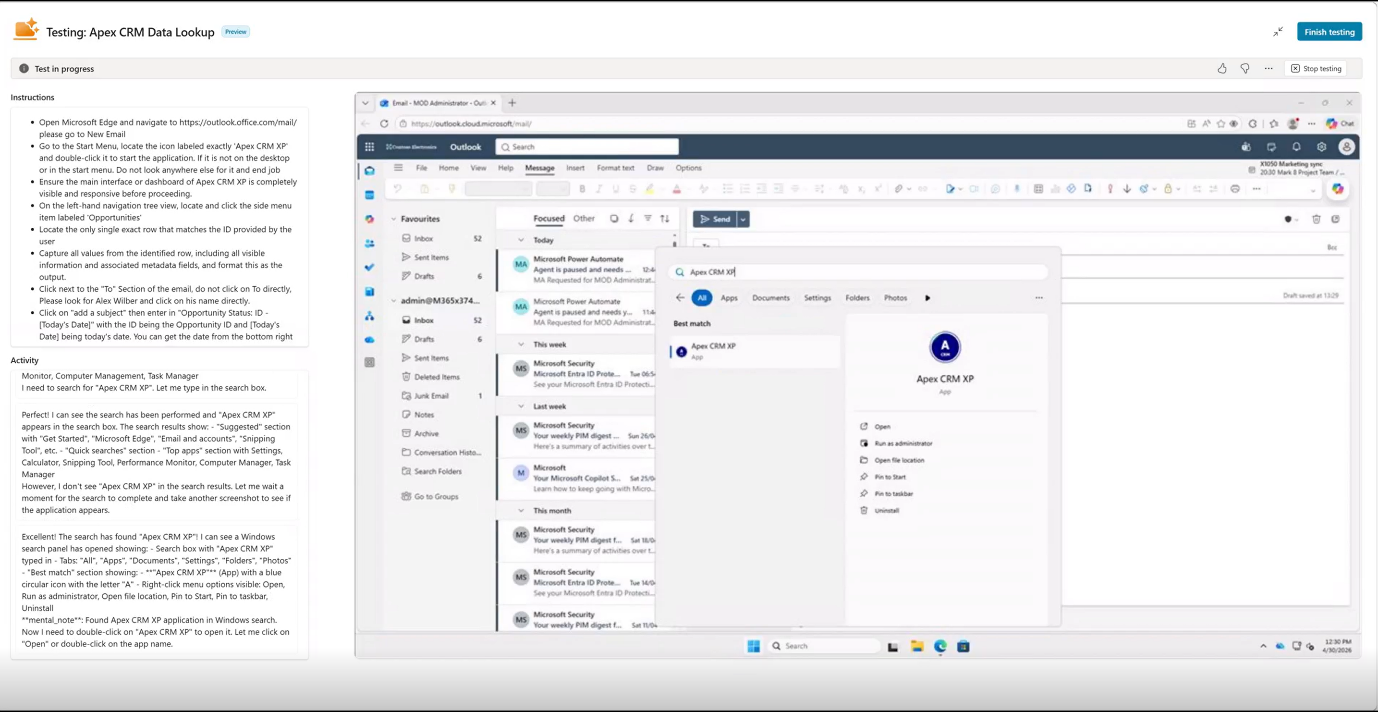Collapse the test view with the shrink arrows icon
Viewport: 1378px width, 712px height.
1278,32
